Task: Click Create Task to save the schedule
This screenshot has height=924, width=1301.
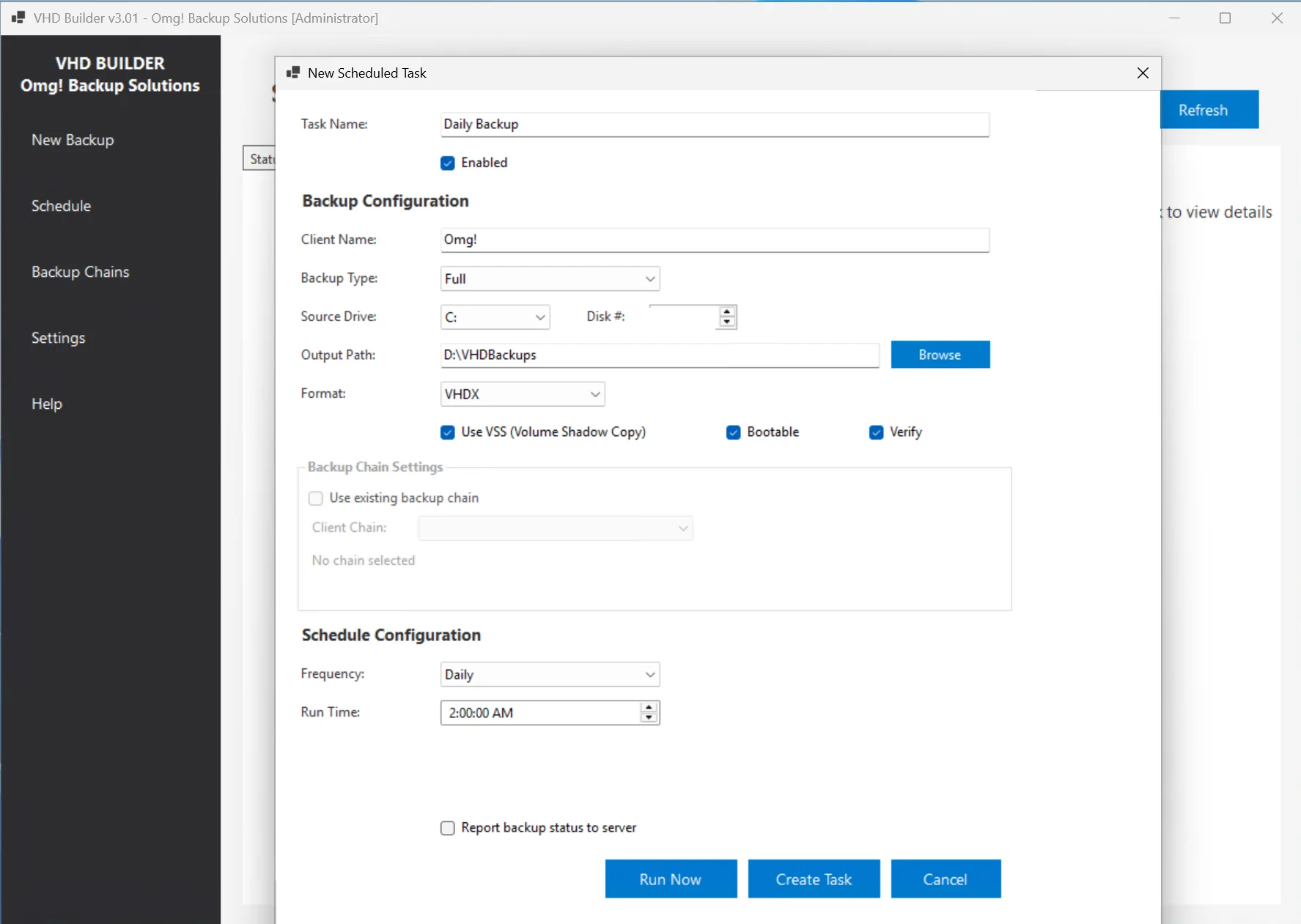Action: coord(814,879)
